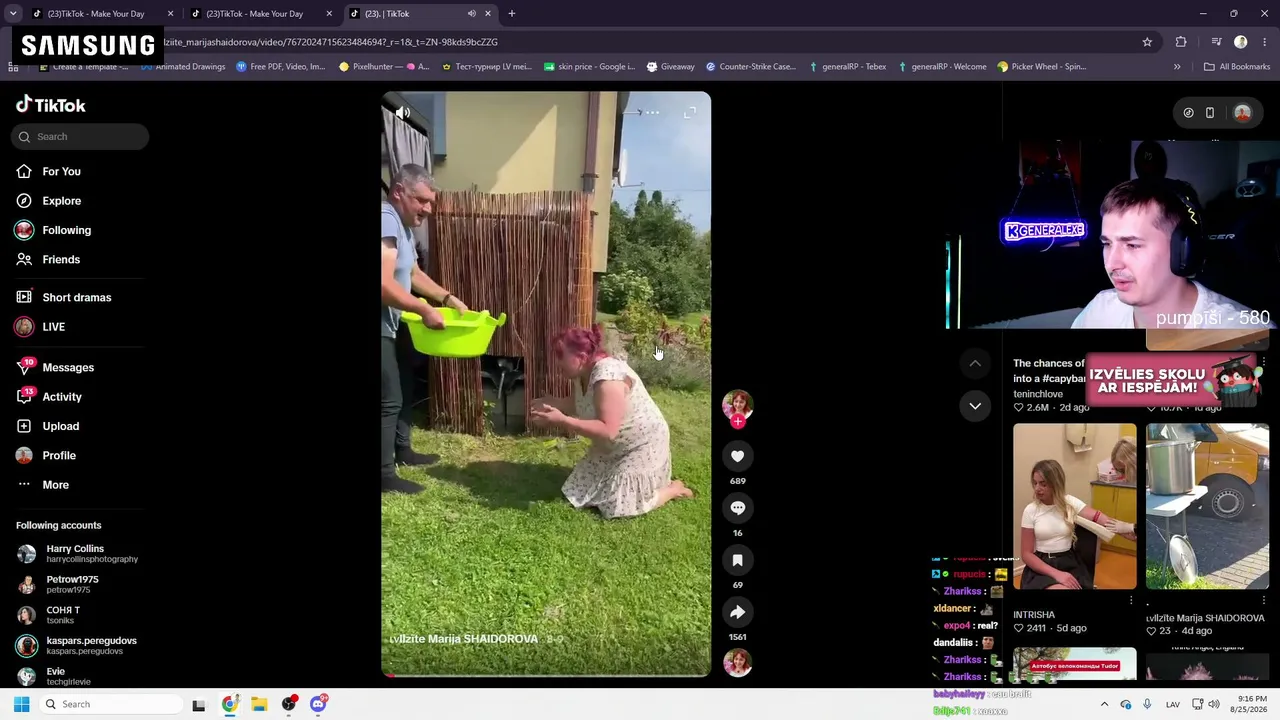Follow creator with red plus badge
1280x720 pixels.
(x=738, y=422)
